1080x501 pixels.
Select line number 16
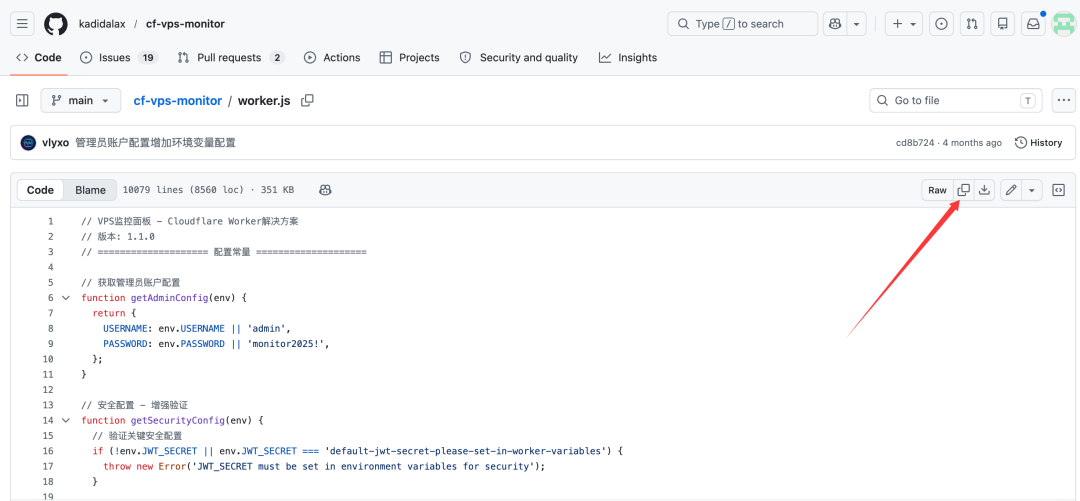pos(48,451)
